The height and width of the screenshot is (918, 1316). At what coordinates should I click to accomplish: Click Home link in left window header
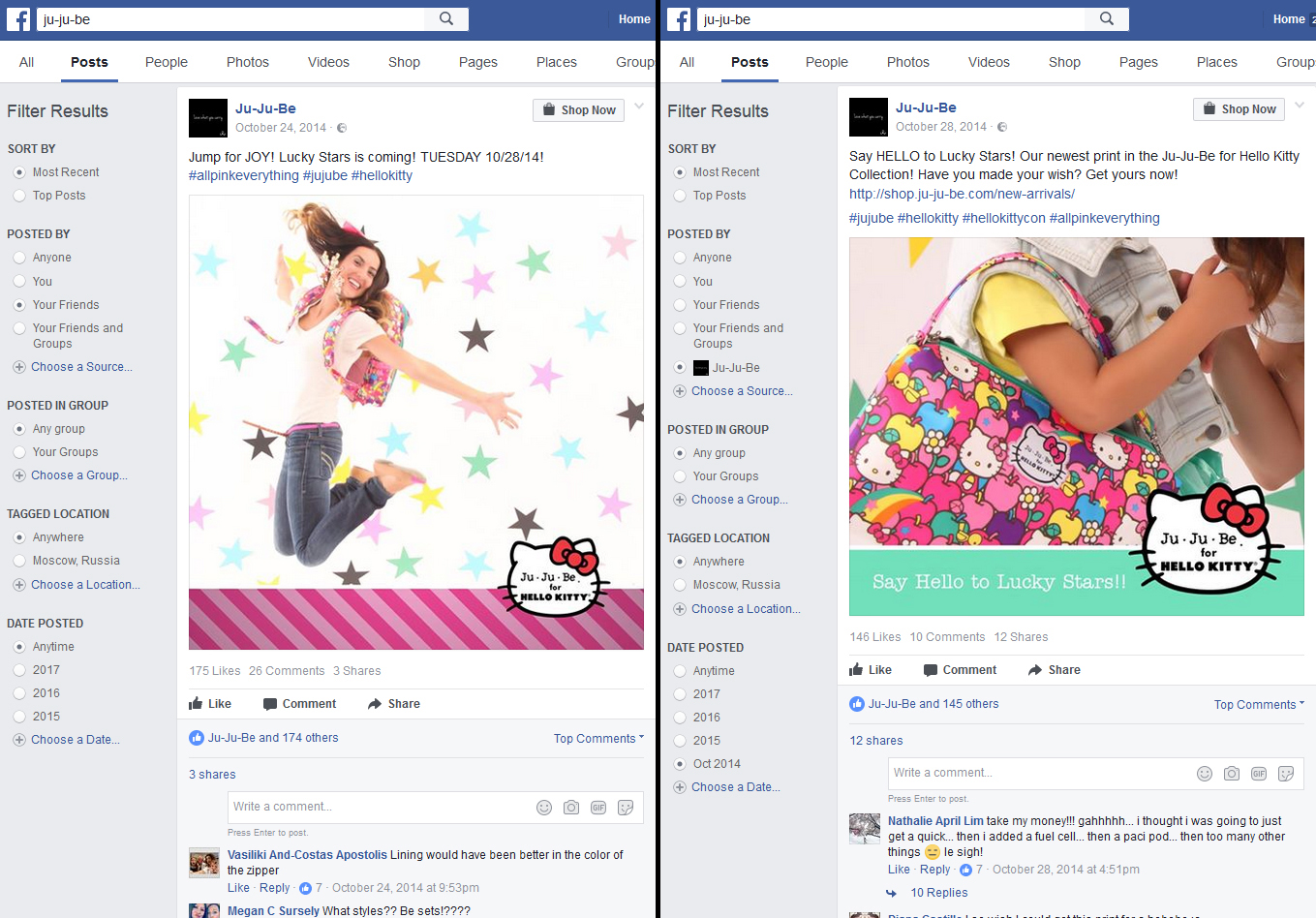(634, 19)
